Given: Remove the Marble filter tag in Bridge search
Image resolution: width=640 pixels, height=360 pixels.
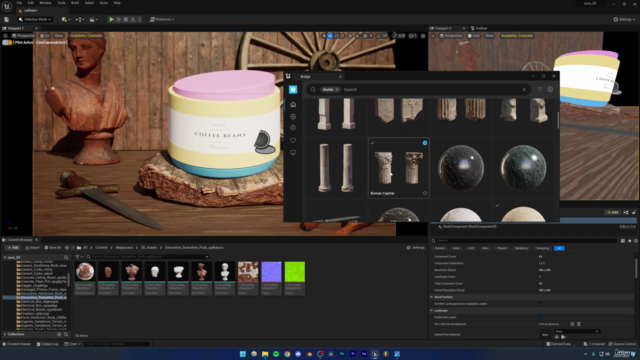Looking at the screenshot, I should pyautogui.click(x=337, y=89).
